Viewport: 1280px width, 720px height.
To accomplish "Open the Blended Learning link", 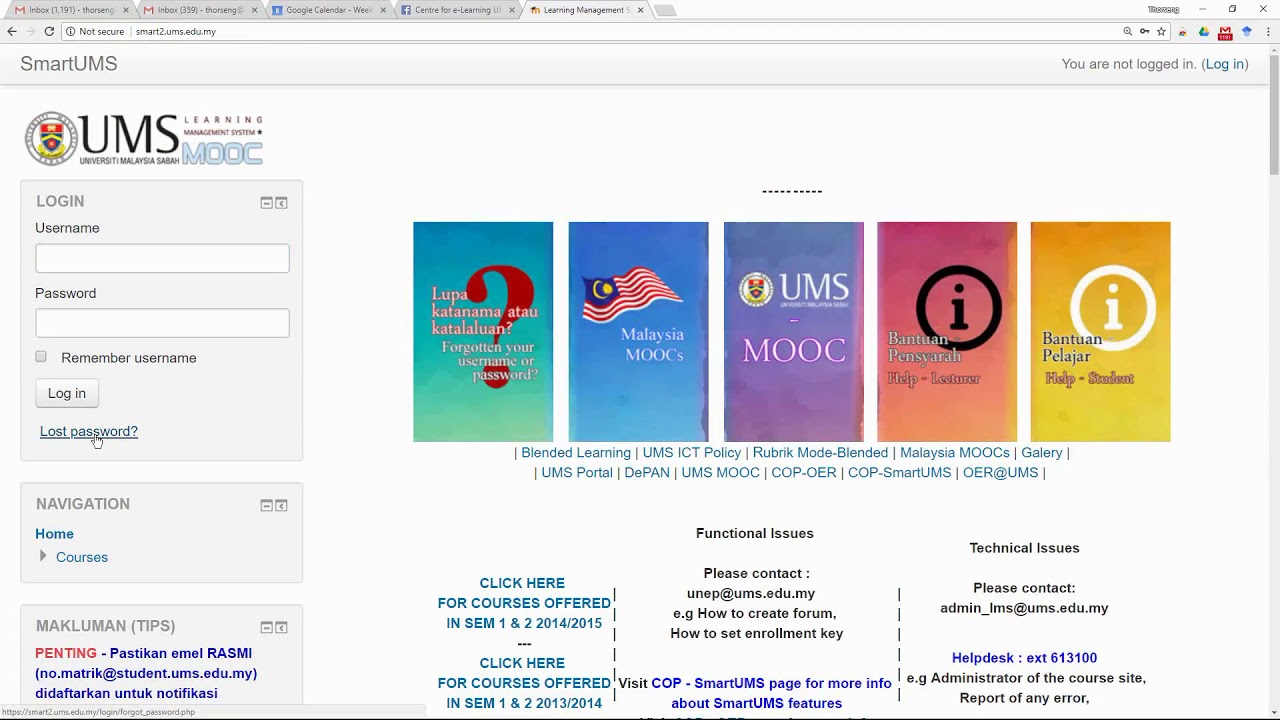I will 576,453.
